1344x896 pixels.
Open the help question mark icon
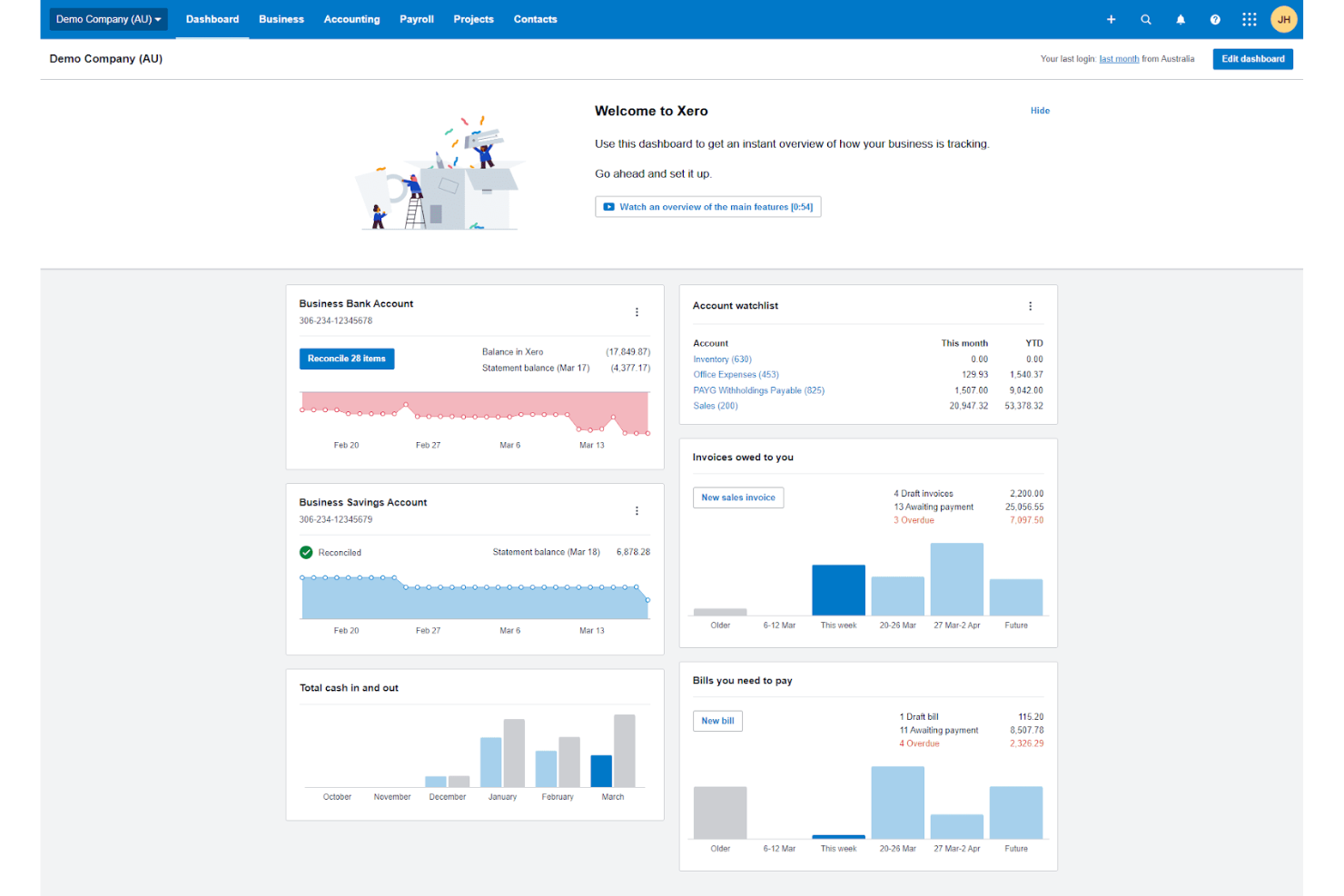[x=1215, y=19]
